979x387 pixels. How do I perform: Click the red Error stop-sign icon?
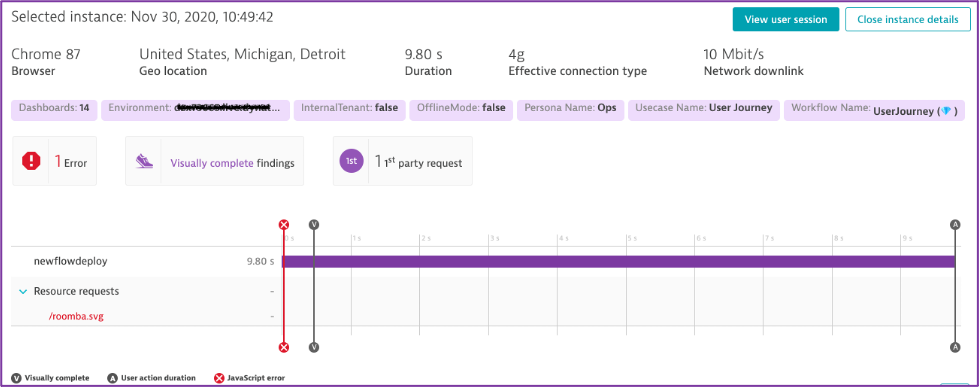[x=31, y=162]
